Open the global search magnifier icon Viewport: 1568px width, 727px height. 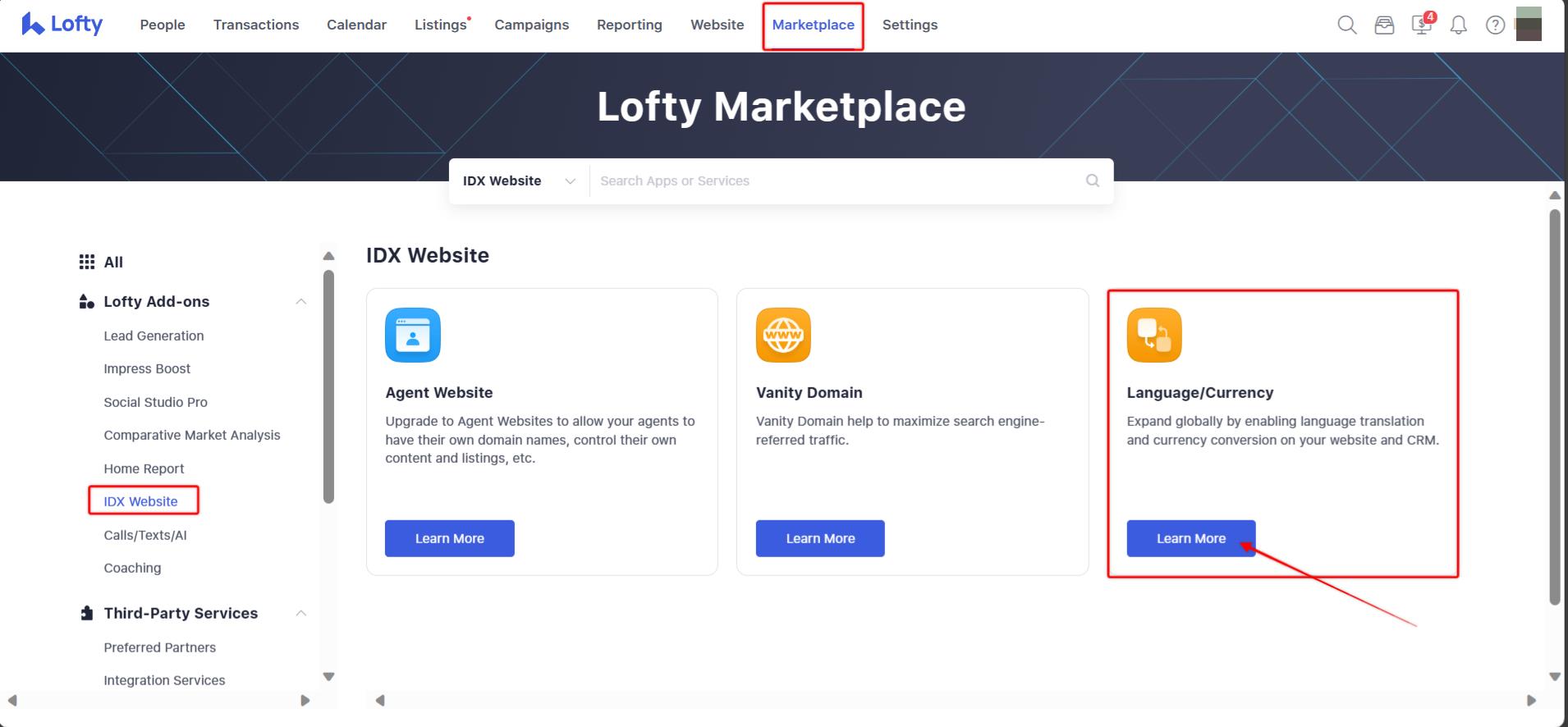point(1347,25)
